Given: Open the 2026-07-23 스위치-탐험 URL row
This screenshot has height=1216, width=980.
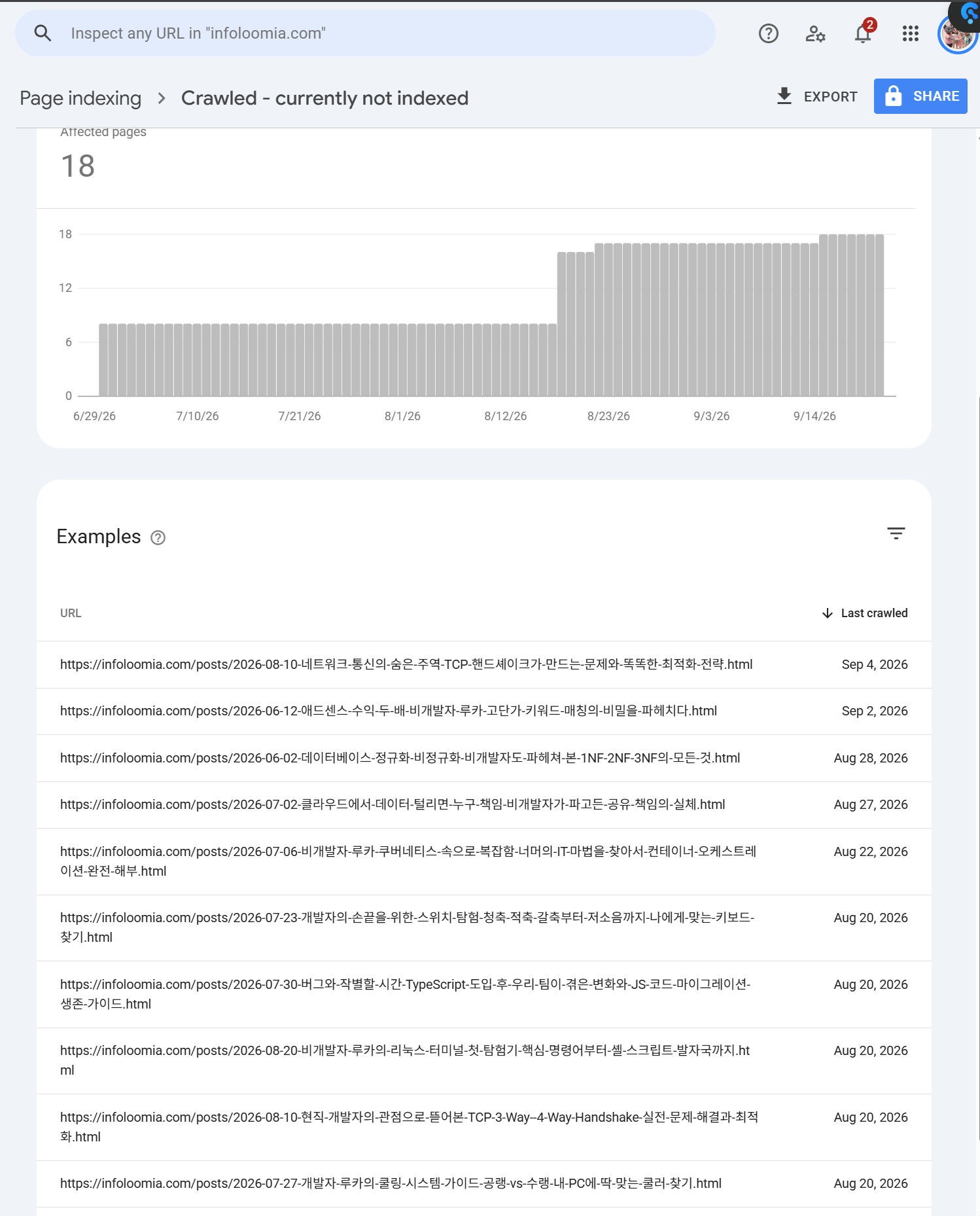Looking at the screenshot, I should [484, 928].
